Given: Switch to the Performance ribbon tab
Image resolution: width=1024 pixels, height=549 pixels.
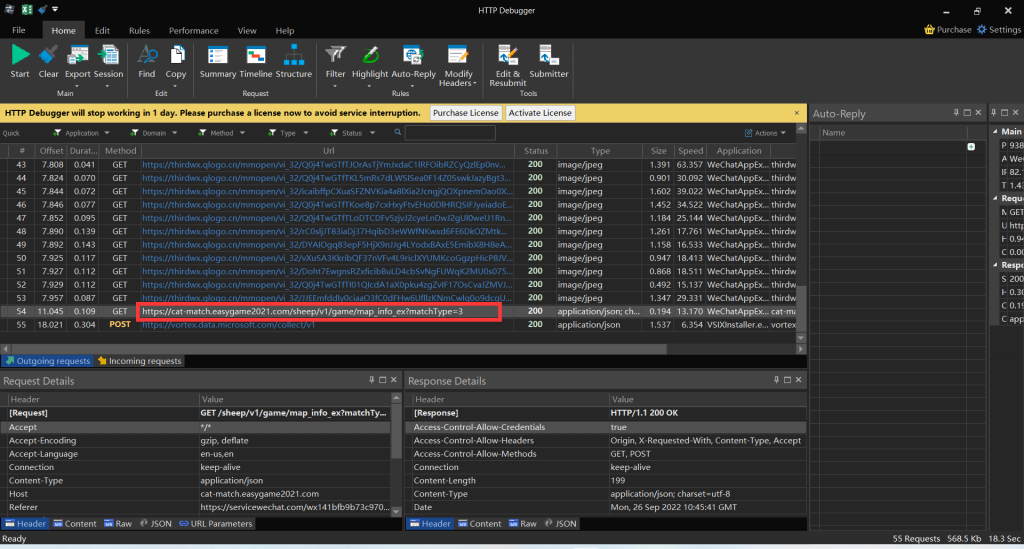Looking at the screenshot, I should tap(193, 31).
